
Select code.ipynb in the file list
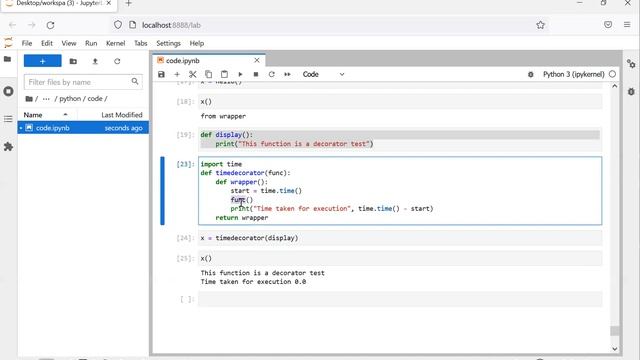tap(83, 128)
